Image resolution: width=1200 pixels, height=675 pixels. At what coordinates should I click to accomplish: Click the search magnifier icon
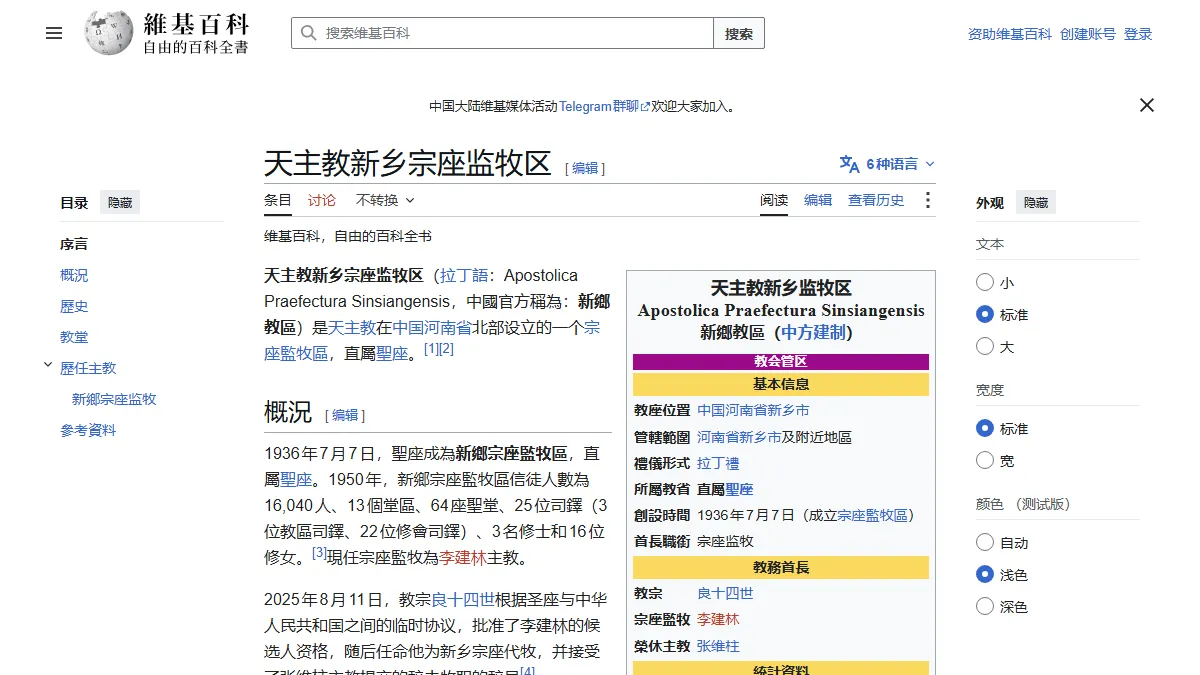coord(309,33)
